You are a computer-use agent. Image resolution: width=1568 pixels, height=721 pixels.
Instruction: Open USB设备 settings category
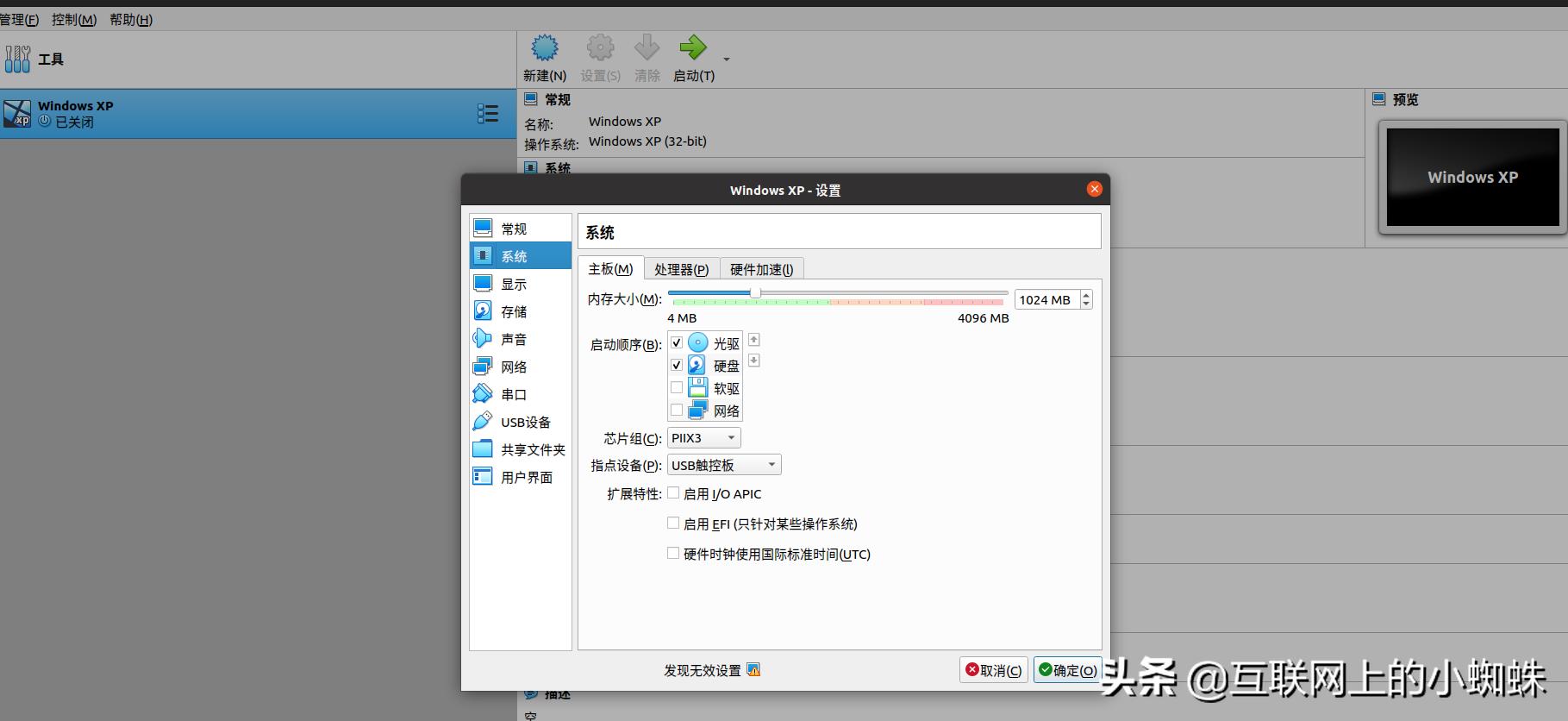pyautogui.click(x=521, y=422)
